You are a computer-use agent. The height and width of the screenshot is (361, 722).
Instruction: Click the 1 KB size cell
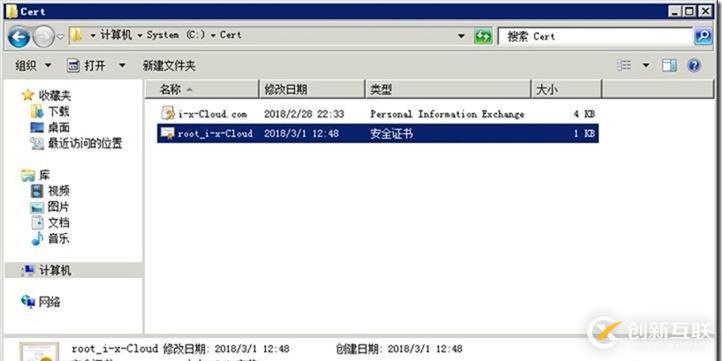pyautogui.click(x=584, y=134)
